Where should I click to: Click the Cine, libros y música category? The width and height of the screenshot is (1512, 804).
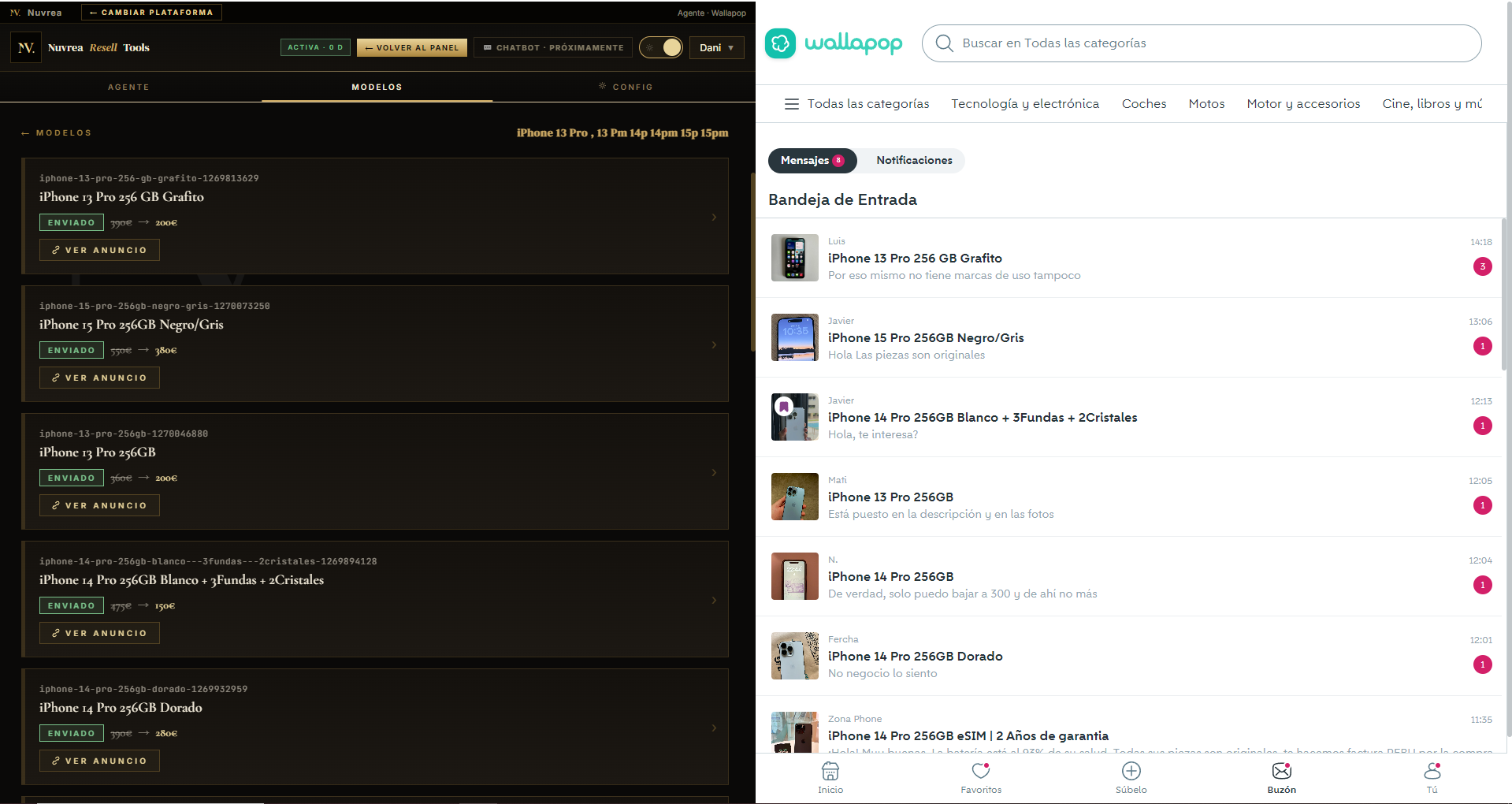[x=1432, y=104]
